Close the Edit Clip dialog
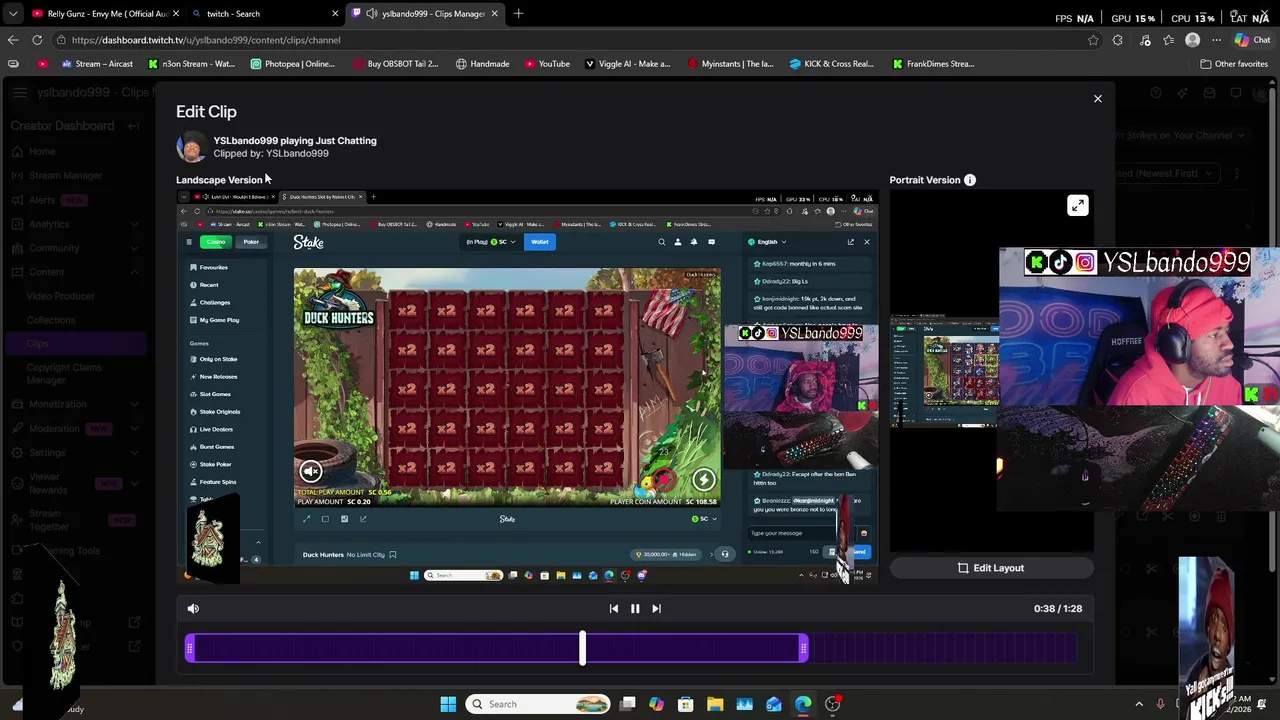This screenshot has height=720, width=1280. pyautogui.click(x=1097, y=99)
